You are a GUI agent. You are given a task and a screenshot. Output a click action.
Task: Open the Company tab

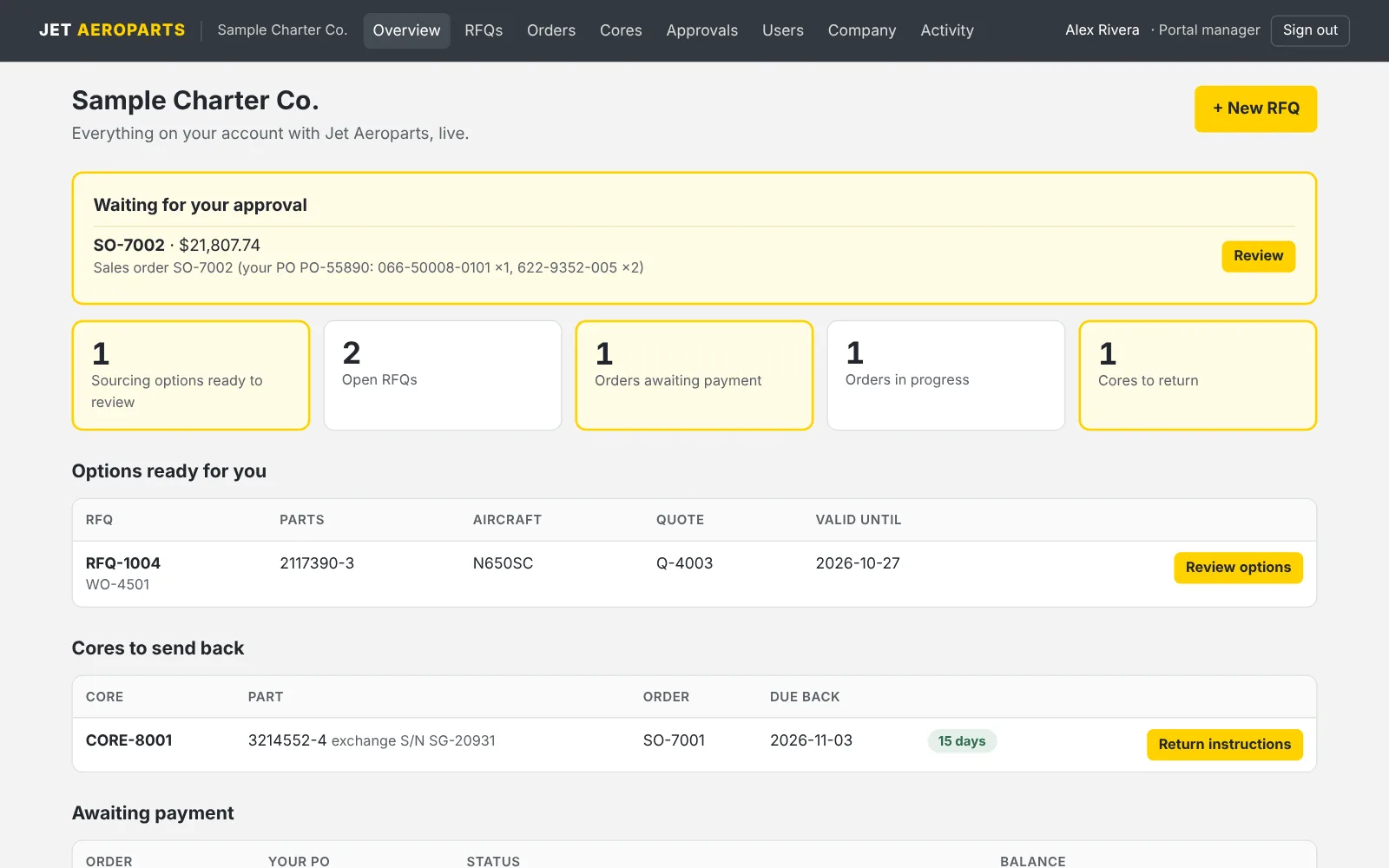(862, 30)
